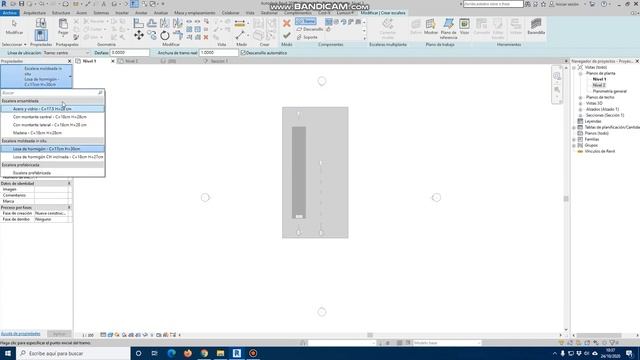640x360 pixels.
Task: Click the Descansillo component button
Action: click(310, 29)
